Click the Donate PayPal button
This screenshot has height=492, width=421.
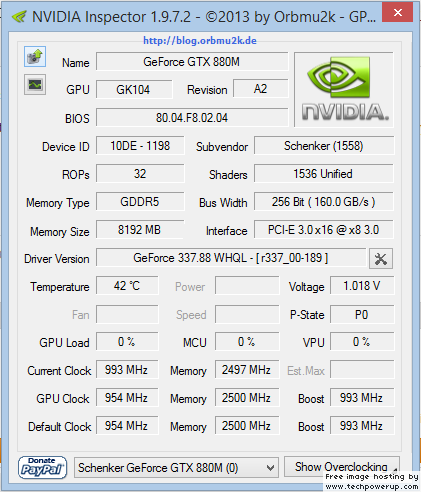[42, 467]
